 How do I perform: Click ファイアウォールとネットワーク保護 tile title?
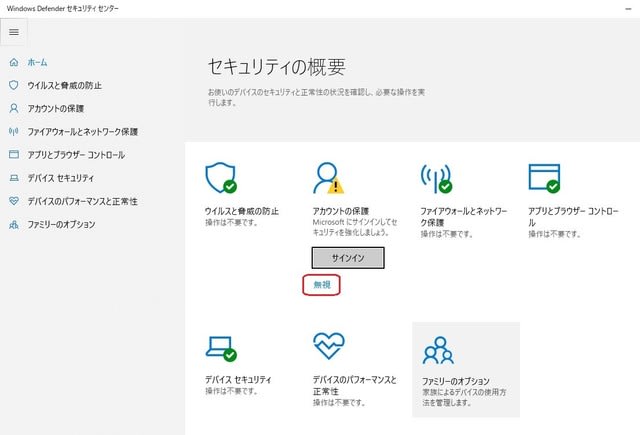tap(464, 217)
